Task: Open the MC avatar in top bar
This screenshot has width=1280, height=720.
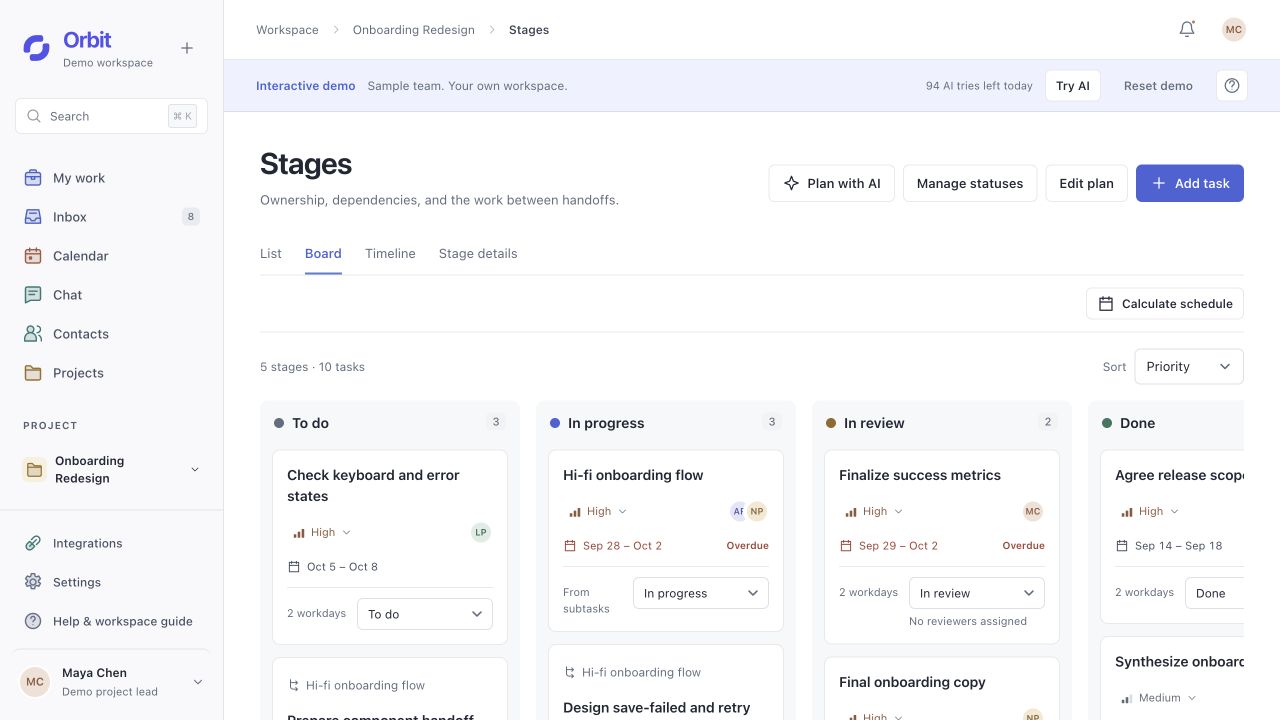Action: [x=1234, y=29]
